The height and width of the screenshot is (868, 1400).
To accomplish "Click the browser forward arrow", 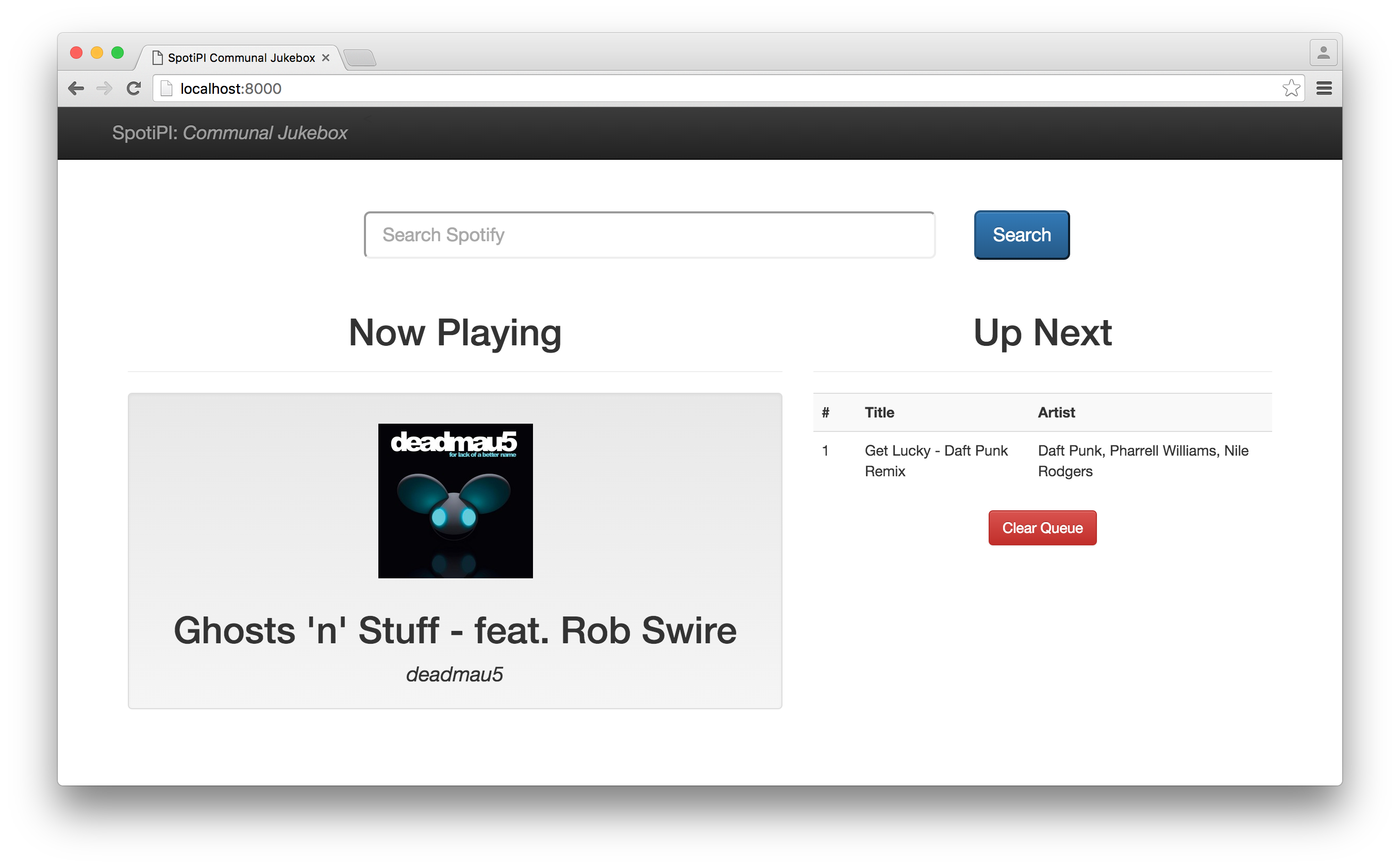I will pyautogui.click(x=104, y=89).
